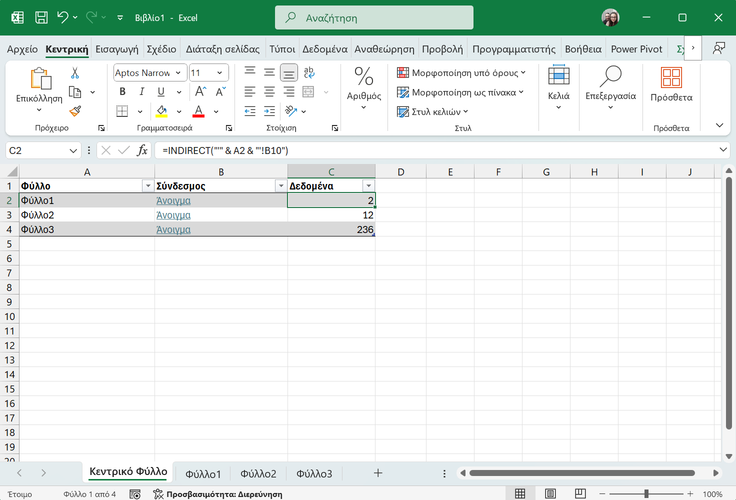
Task: Open the Εισαγωγή ribbon tab
Action: point(118,48)
